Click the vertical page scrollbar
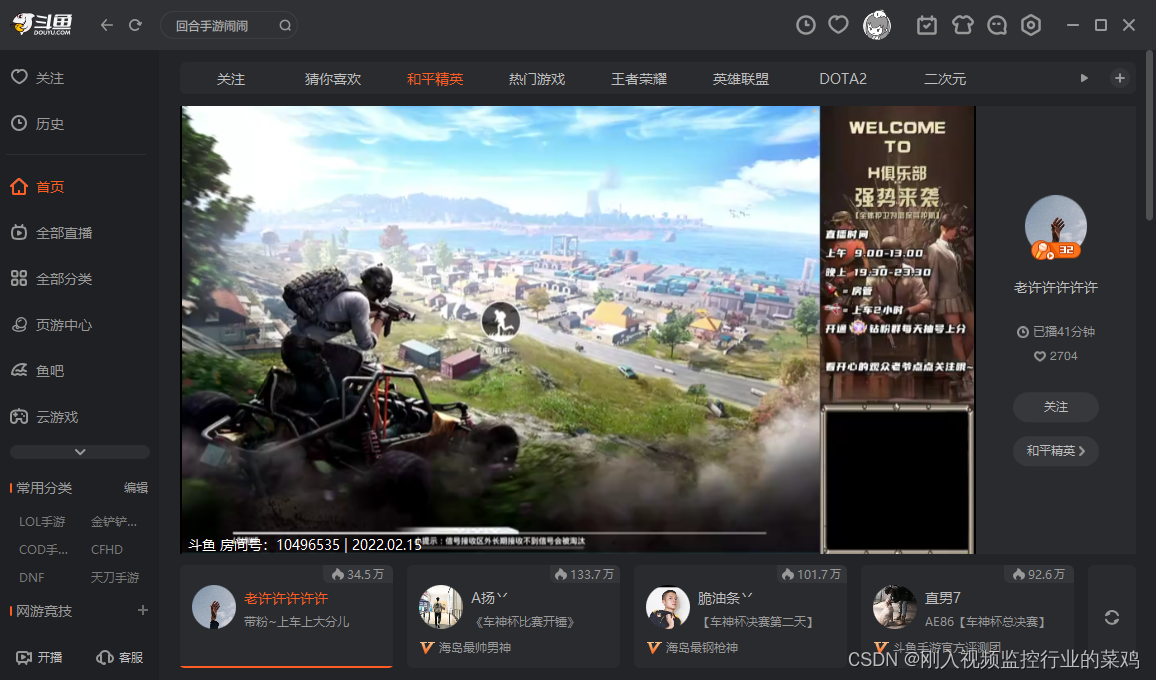1156x680 pixels. [x=1150, y=136]
